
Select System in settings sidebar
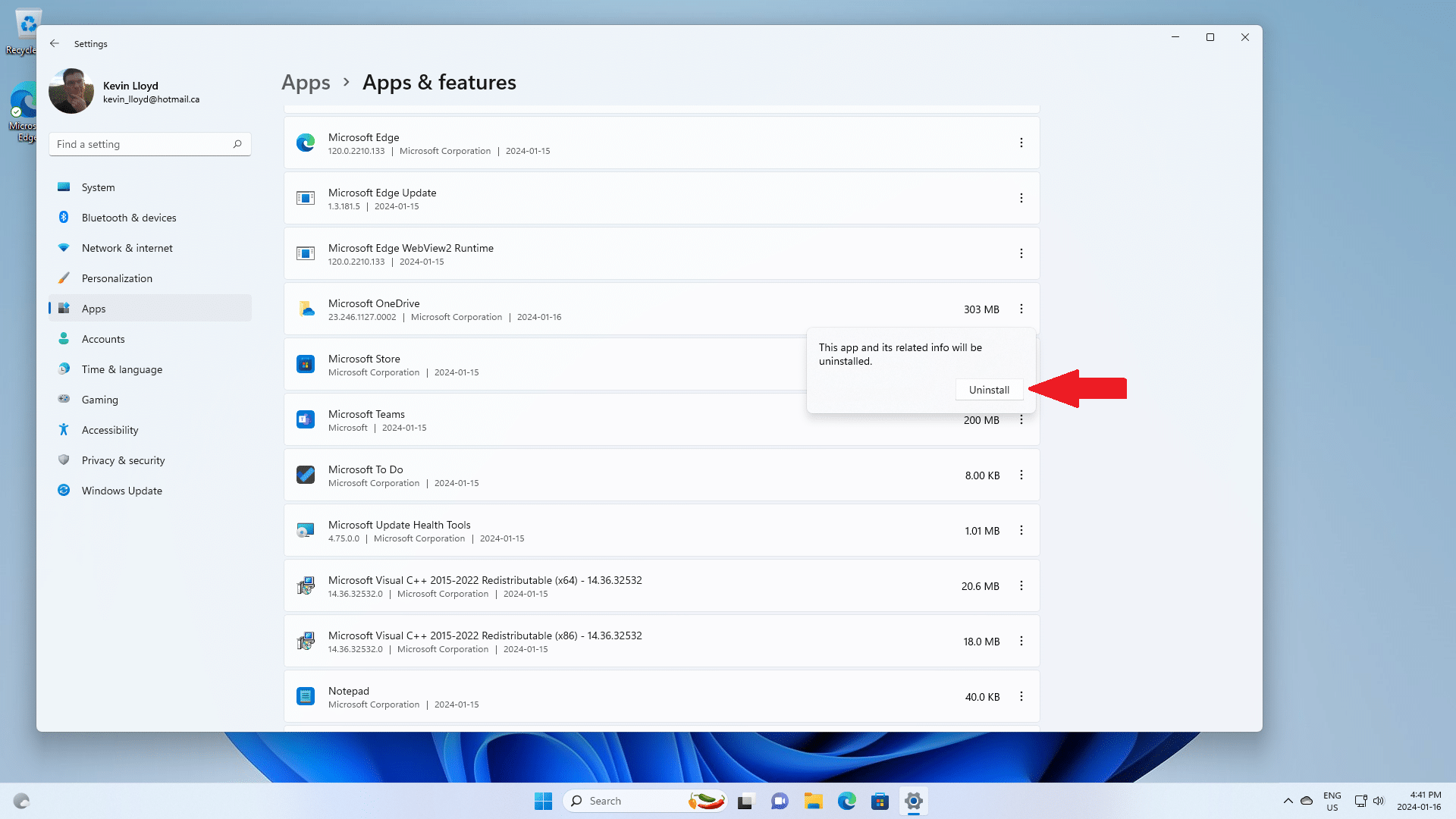click(x=99, y=187)
